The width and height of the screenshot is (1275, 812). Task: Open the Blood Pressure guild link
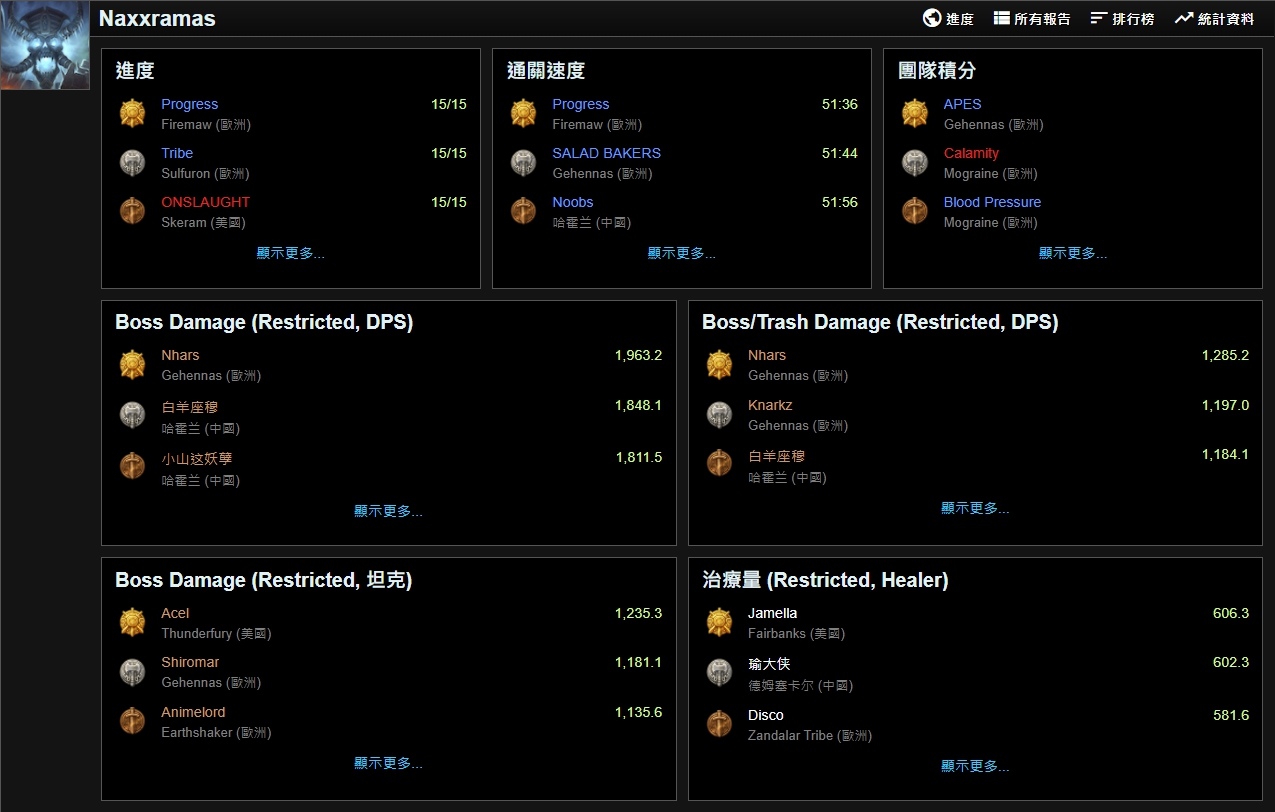click(x=992, y=202)
